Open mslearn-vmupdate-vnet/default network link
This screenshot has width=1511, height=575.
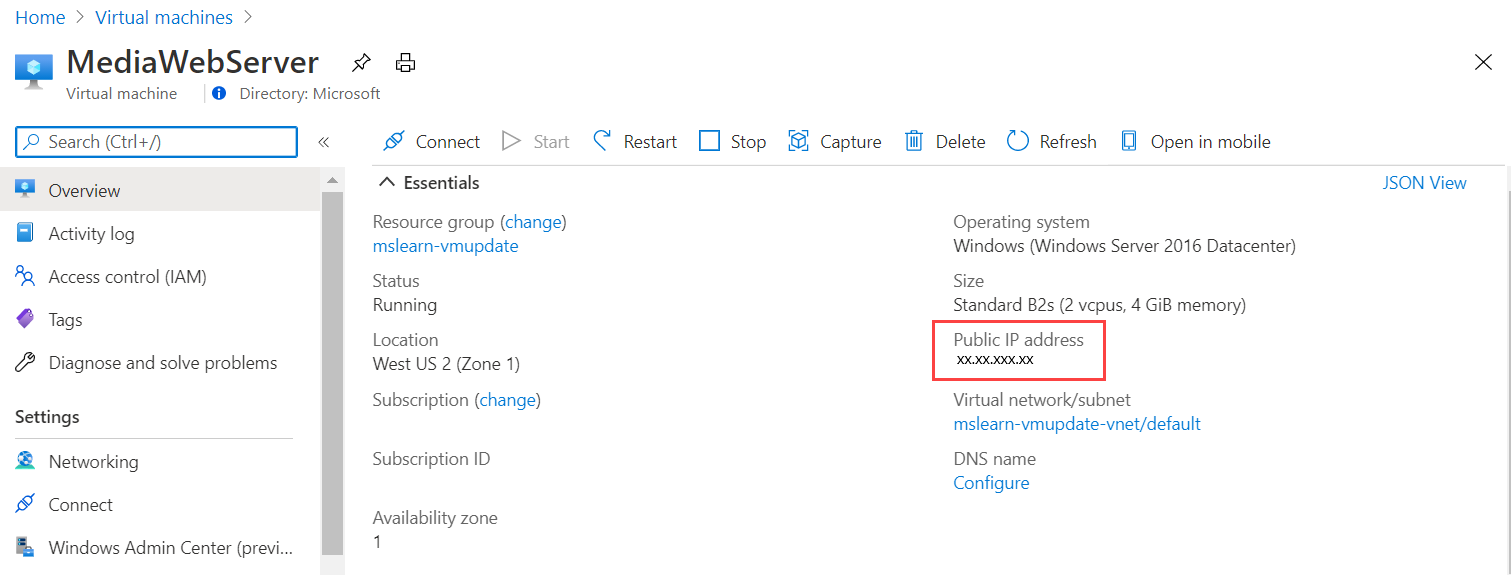pos(1077,424)
